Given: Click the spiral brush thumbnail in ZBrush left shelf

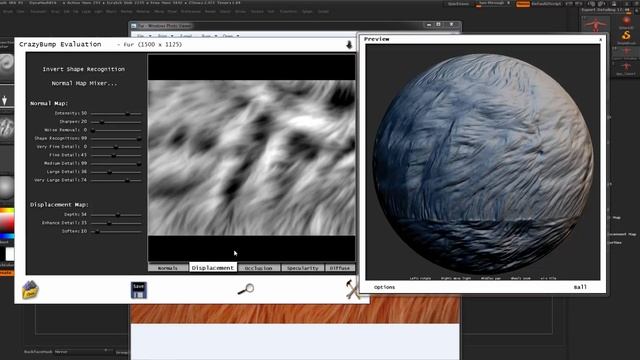Looking at the screenshot, I should tap(7, 65).
